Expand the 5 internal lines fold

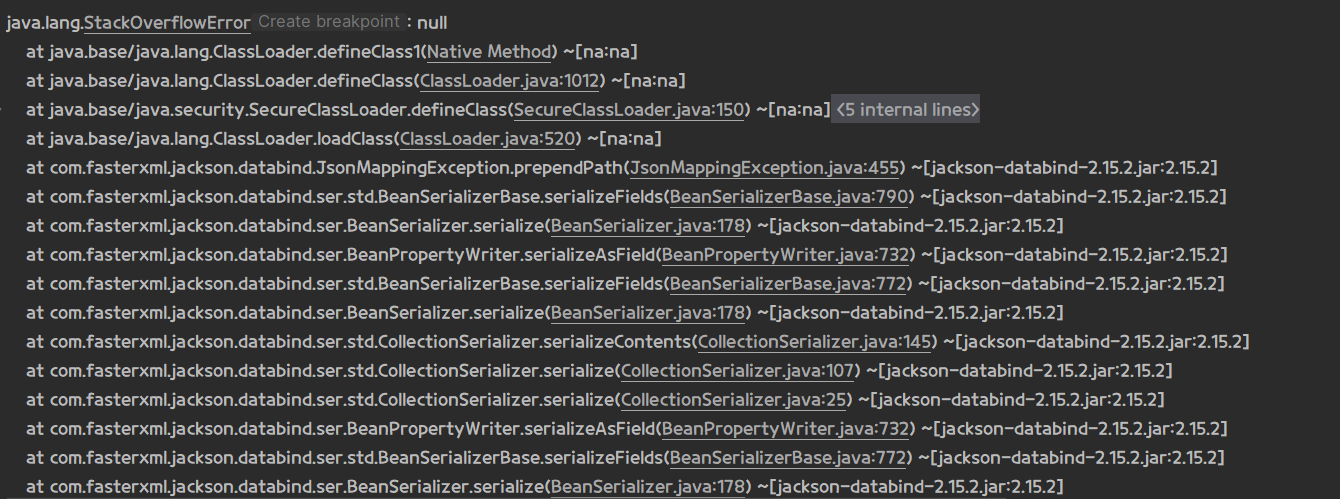(907, 109)
